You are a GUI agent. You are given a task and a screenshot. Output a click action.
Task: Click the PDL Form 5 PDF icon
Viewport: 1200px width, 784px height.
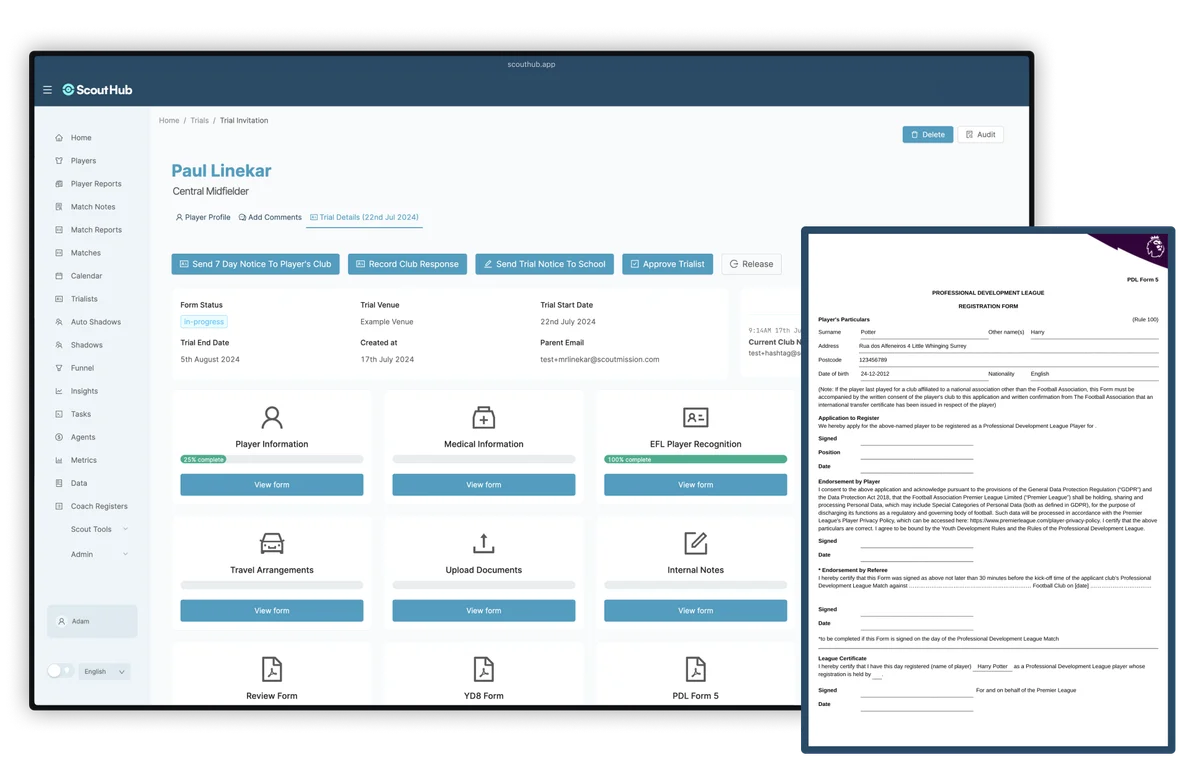(696, 669)
